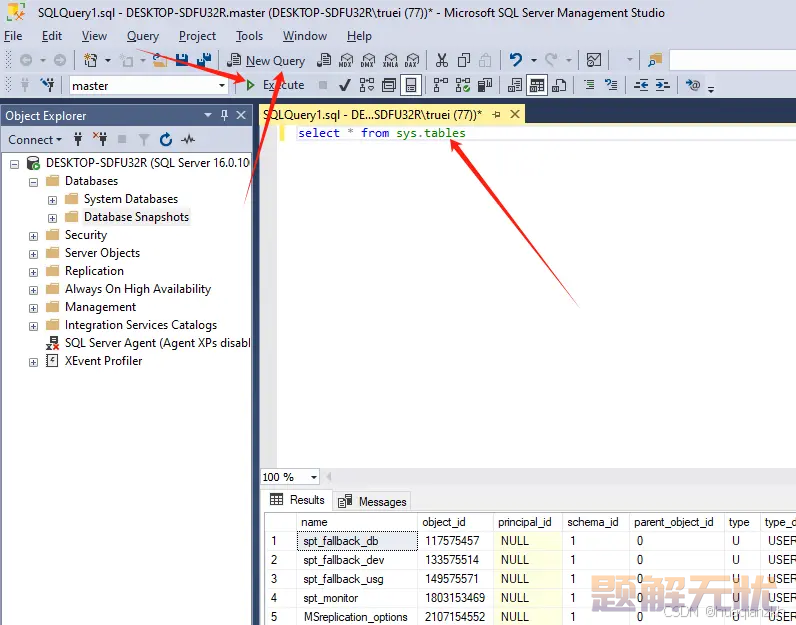Click the Copy icon
796x625 pixels.
(x=463, y=60)
